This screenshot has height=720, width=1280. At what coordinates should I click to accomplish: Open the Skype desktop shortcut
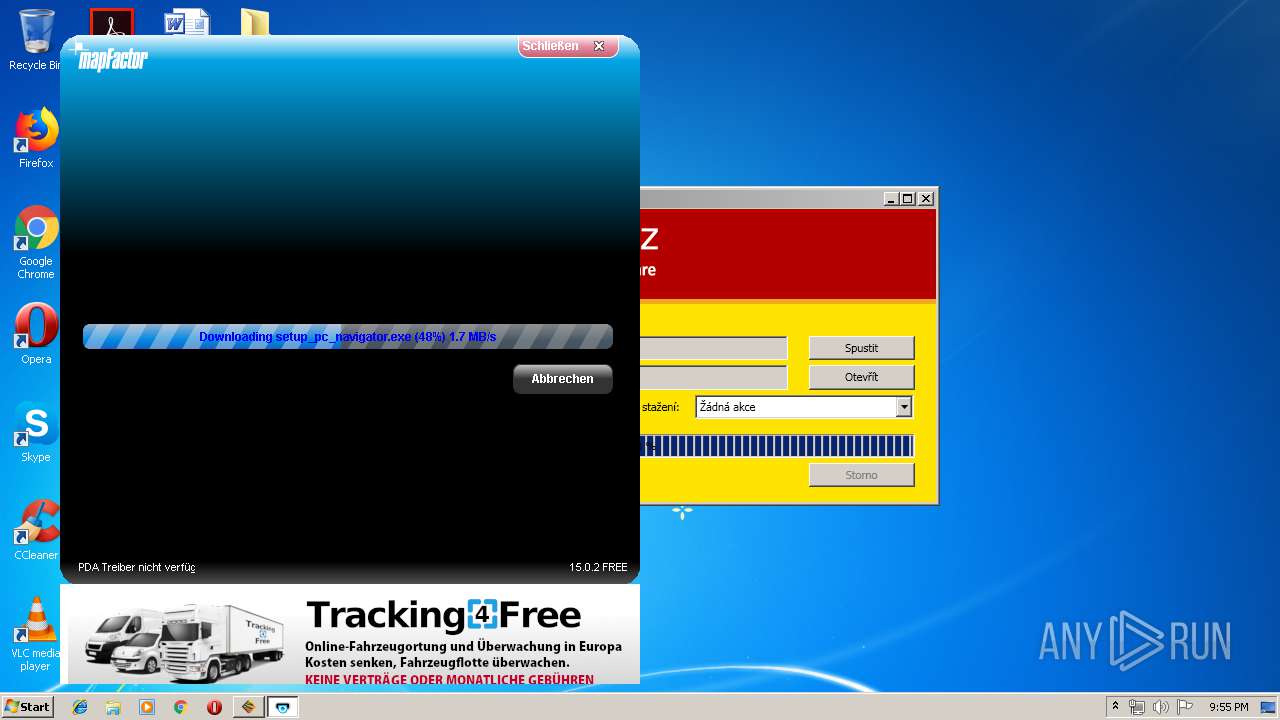coord(36,432)
